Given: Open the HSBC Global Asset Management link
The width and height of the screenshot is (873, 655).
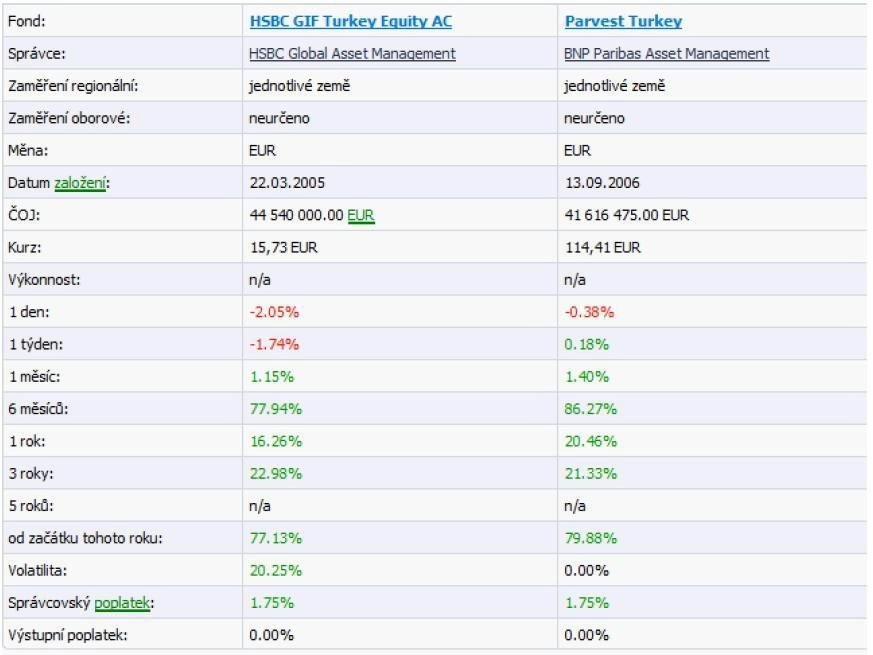Looking at the screenshot, I should [x=352, y=53].
